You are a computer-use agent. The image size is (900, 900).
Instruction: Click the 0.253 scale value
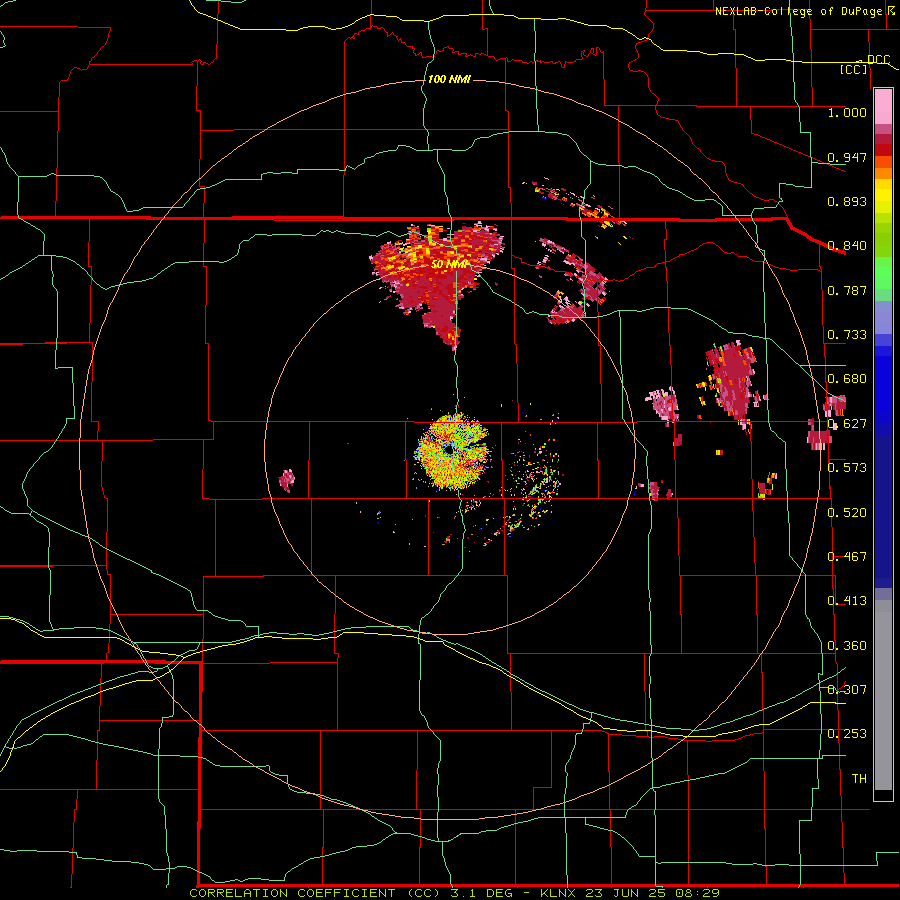click(x=847, y=734)
